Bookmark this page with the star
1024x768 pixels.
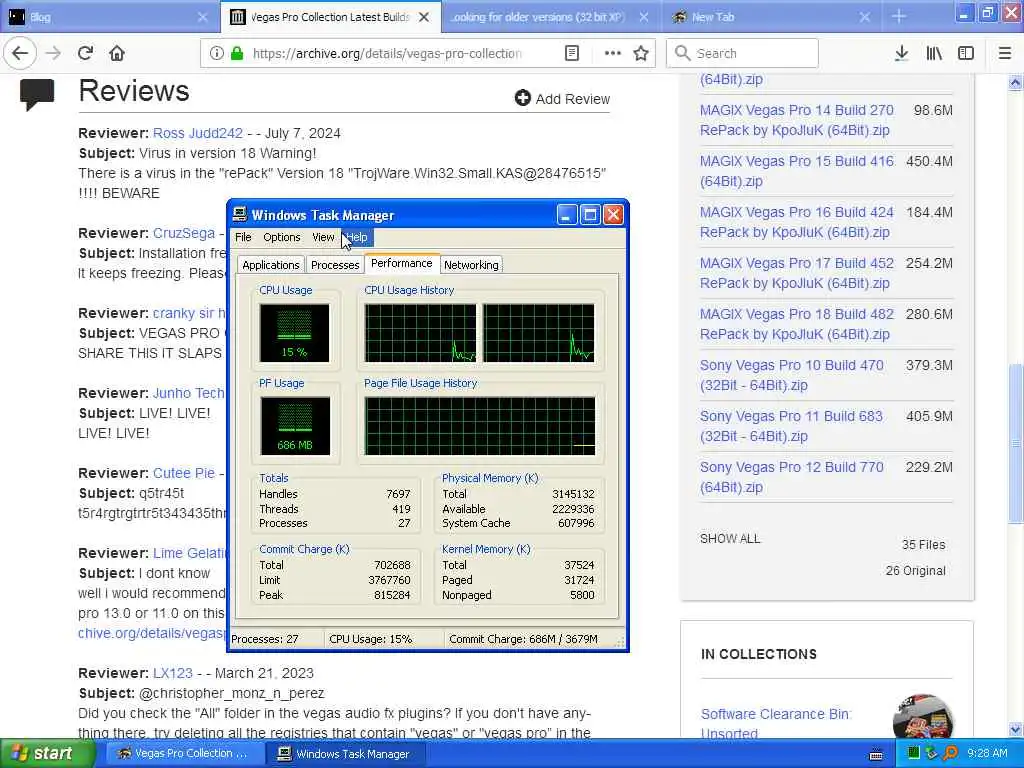(x=641, y=53)
